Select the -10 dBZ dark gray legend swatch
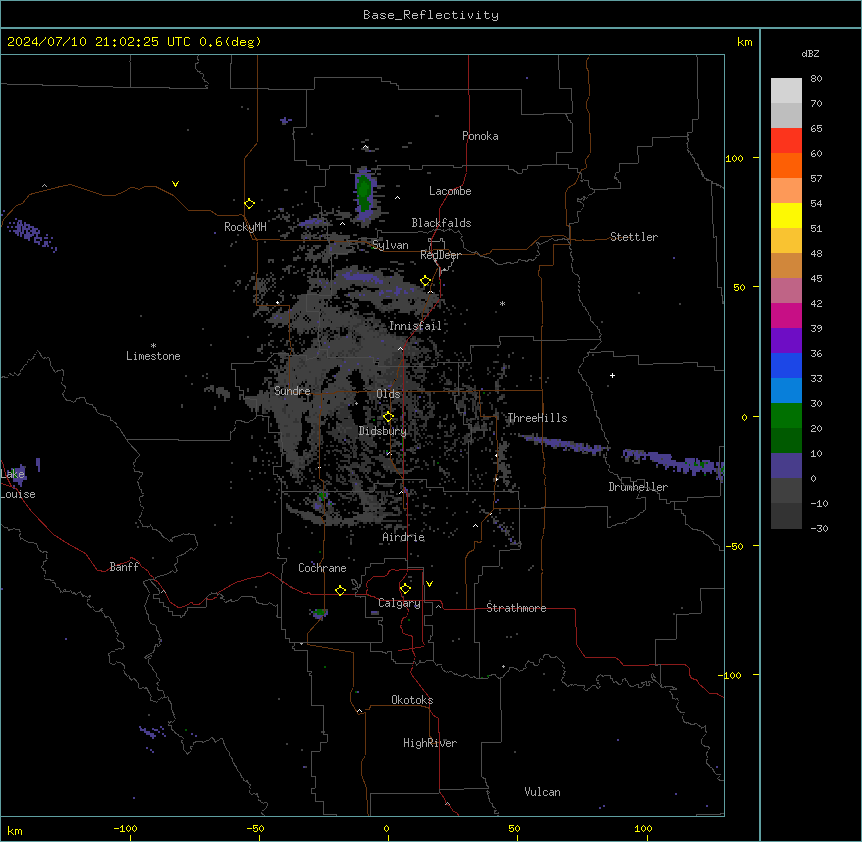 point(786,516)
